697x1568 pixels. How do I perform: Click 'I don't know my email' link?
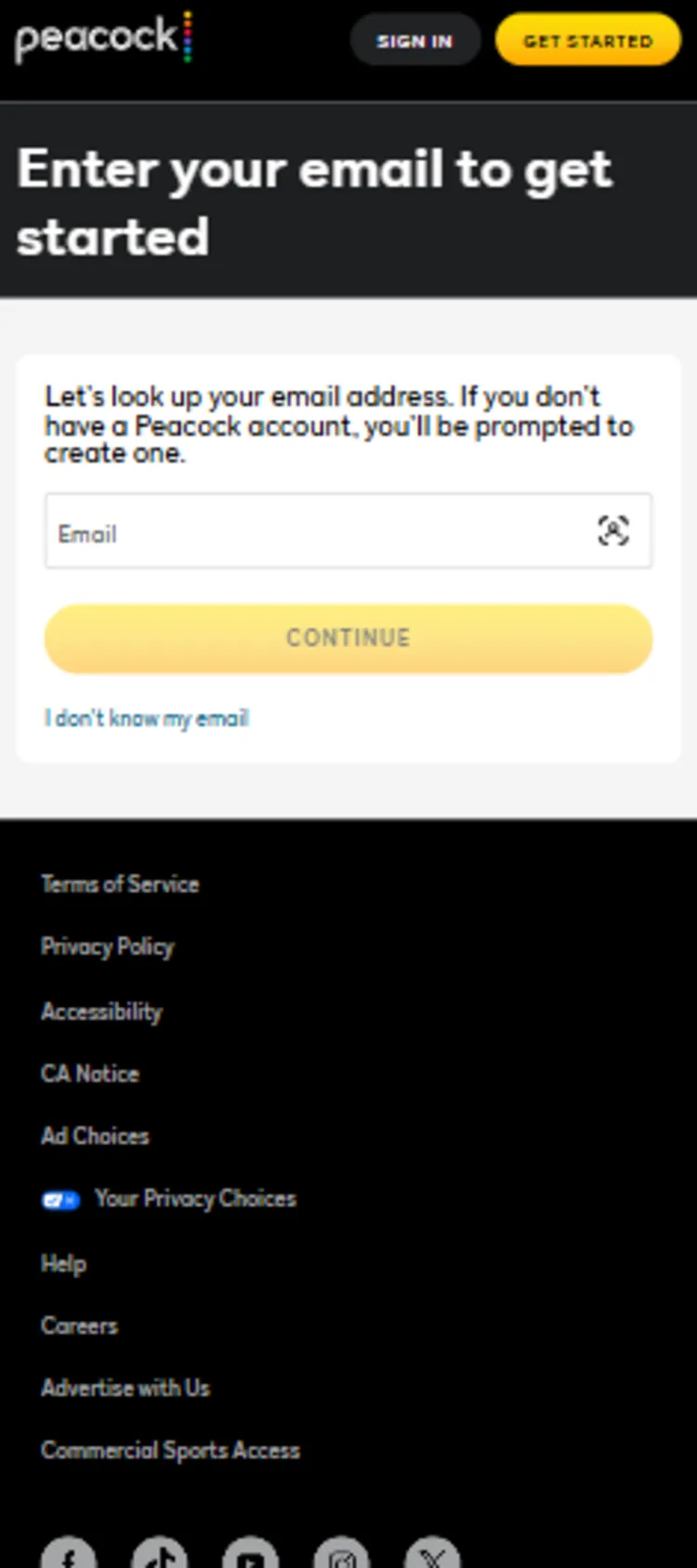coord(147,718)
